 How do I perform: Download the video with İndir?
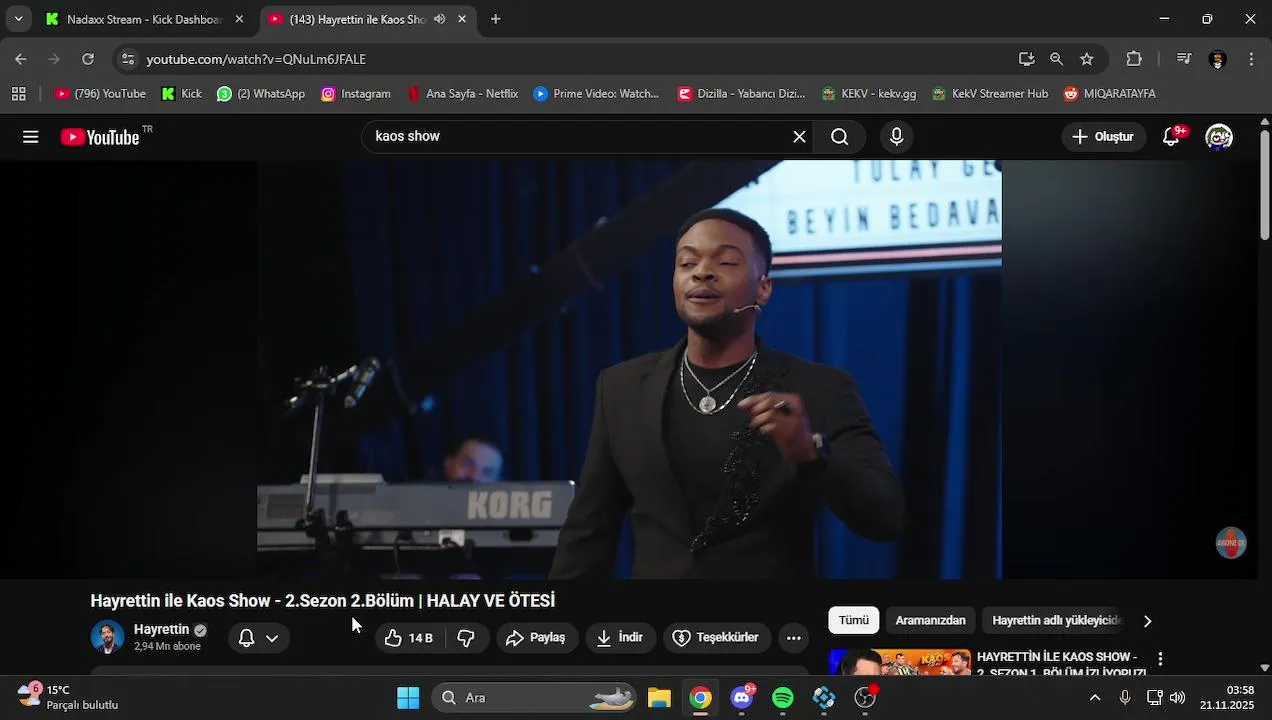[x=620, y=638]
